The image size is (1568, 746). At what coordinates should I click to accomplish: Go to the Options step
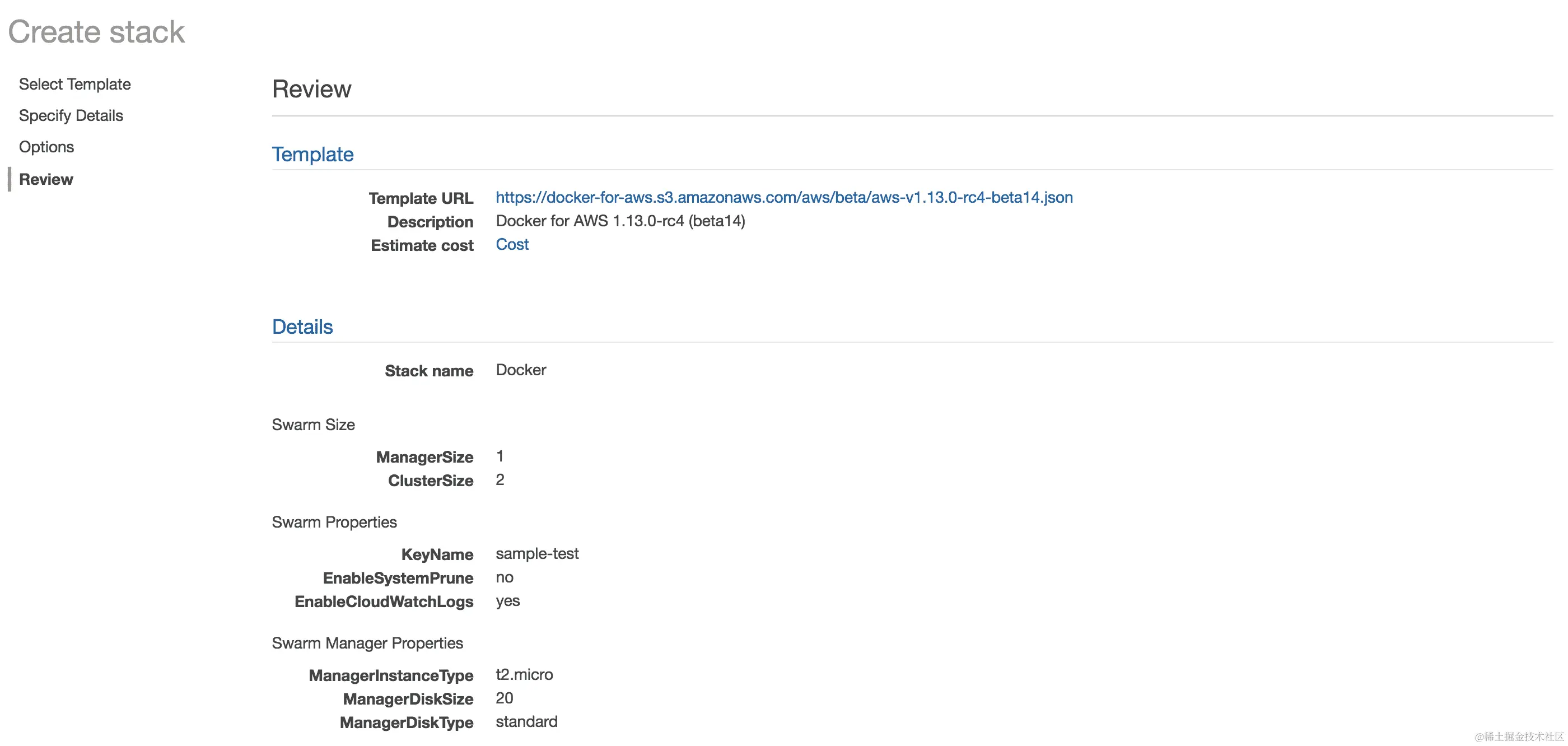point(46,146)
